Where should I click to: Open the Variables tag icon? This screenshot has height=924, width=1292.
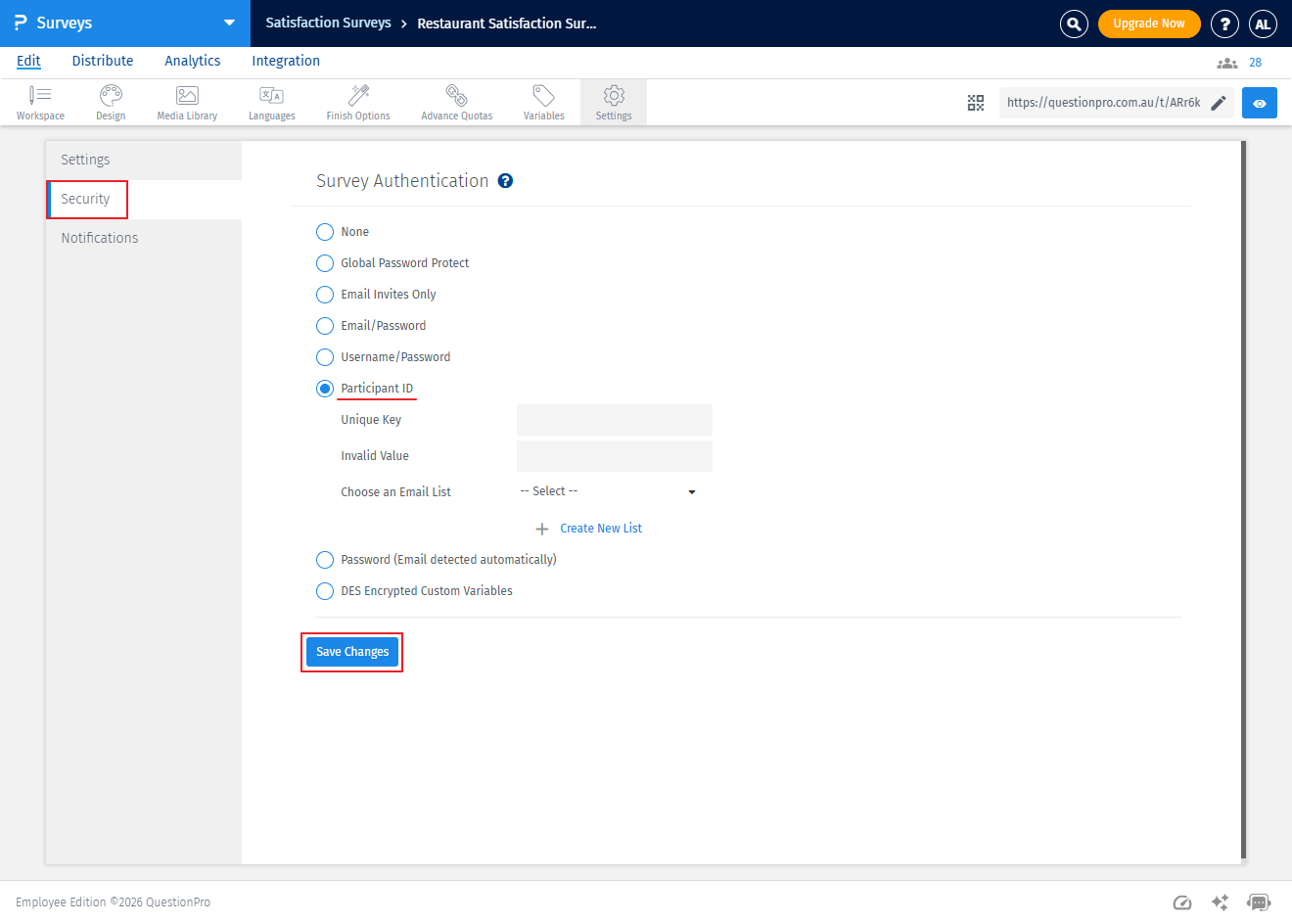pos(543,102)
